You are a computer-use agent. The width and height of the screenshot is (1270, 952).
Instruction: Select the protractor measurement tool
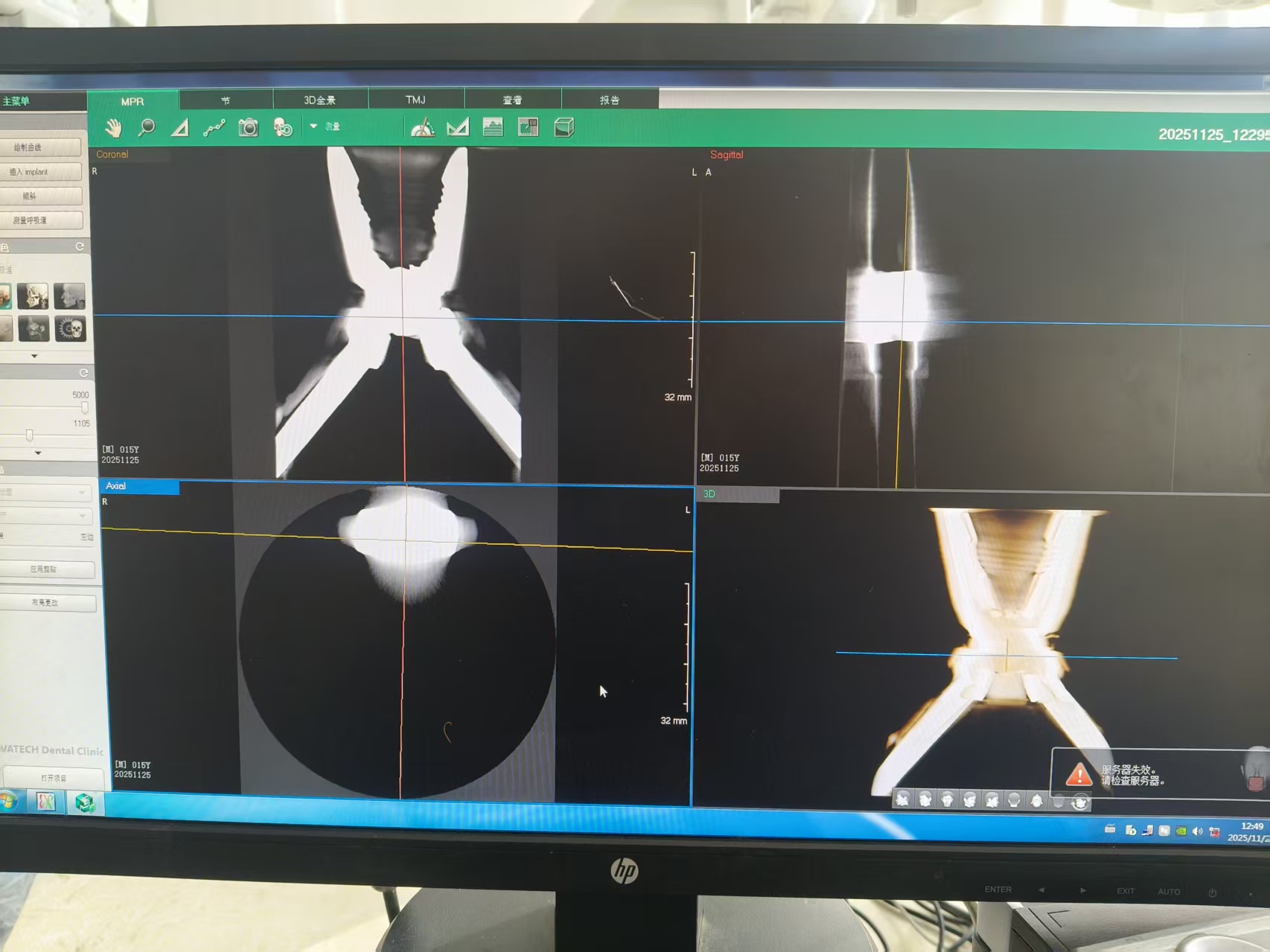point(423,127)
